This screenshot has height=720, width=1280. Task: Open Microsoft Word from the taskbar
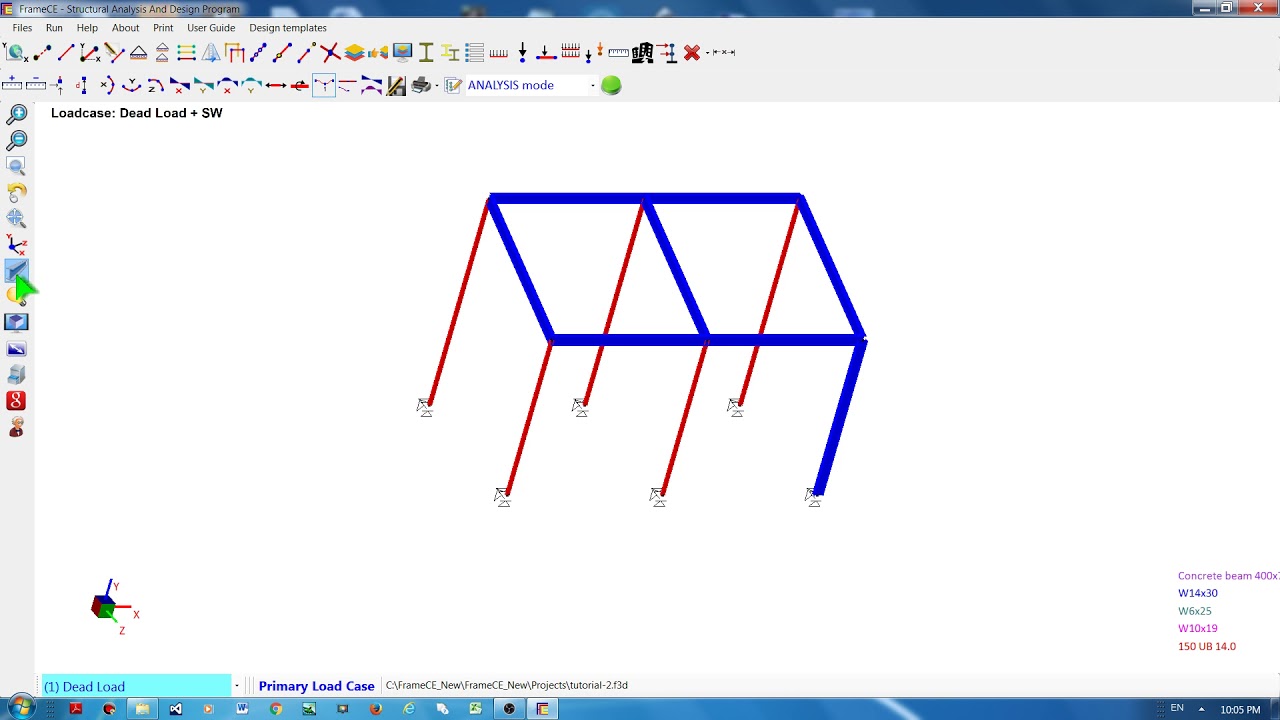242,709
